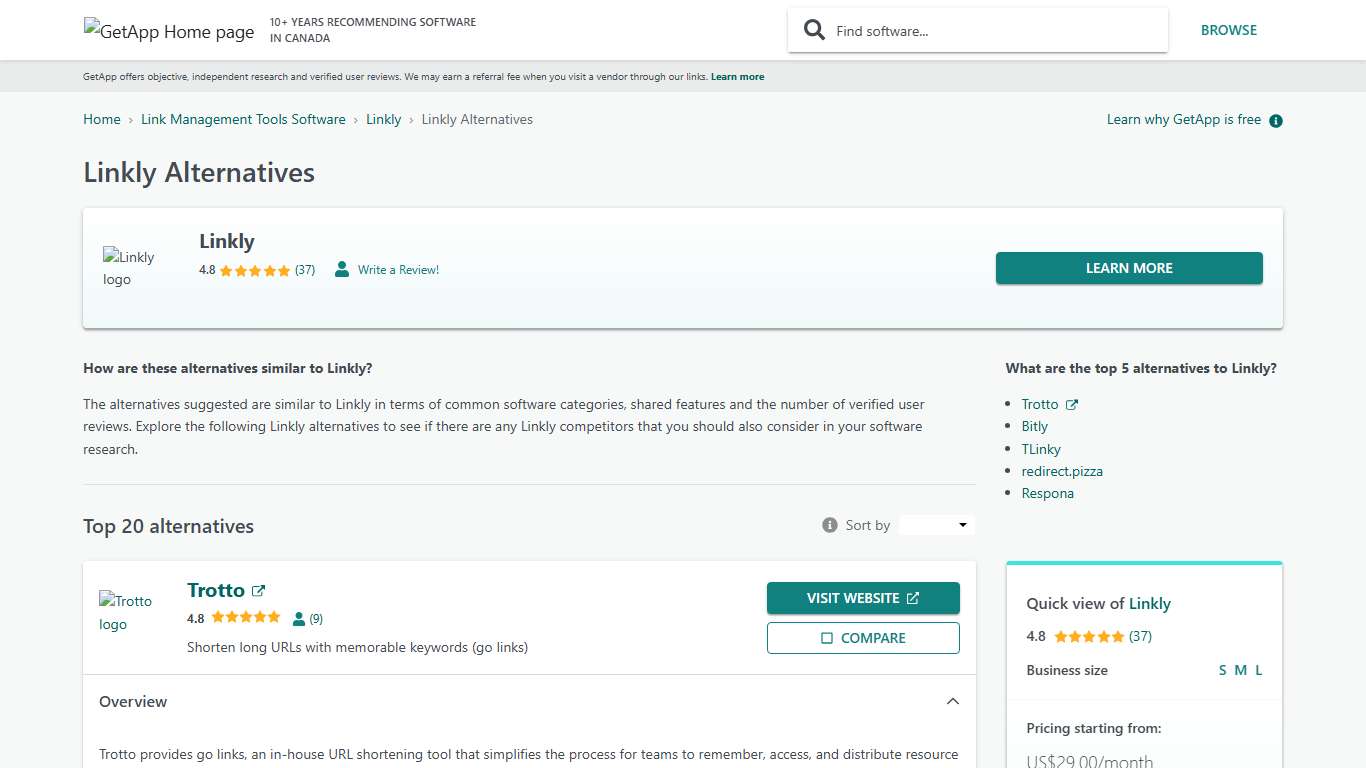The height and width of the screenshot is (768, 1366).
Task: Click the Linkly logo image
Action: pos(129,268)
